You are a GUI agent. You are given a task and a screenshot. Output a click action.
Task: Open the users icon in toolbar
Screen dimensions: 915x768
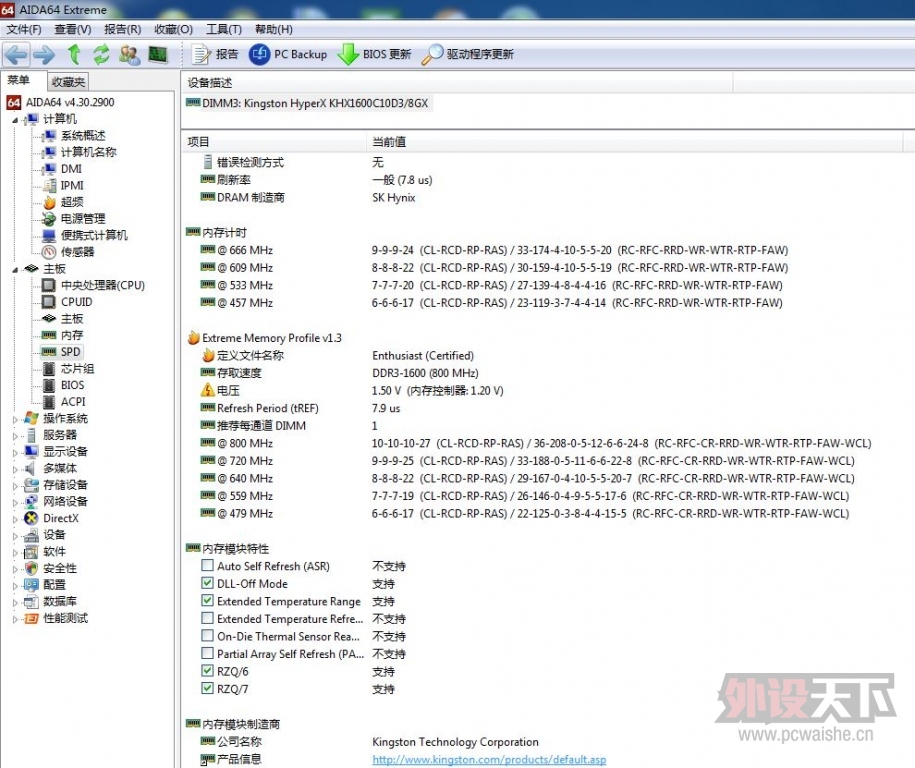[130, 54]
